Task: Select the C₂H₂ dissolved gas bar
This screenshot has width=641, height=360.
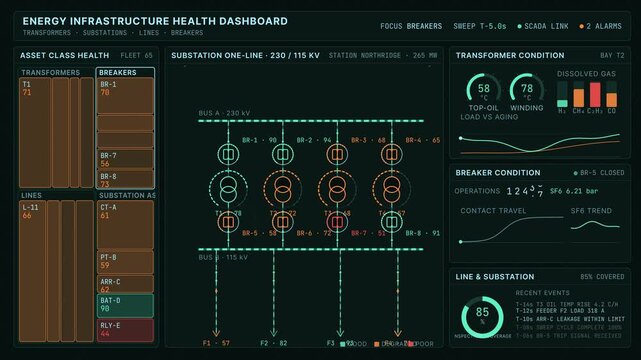Action: pos(595,94)
